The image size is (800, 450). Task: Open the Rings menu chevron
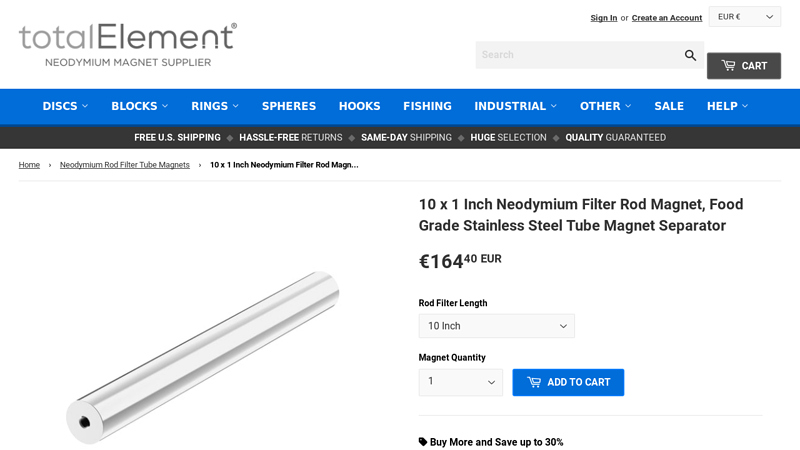[236, 106]
